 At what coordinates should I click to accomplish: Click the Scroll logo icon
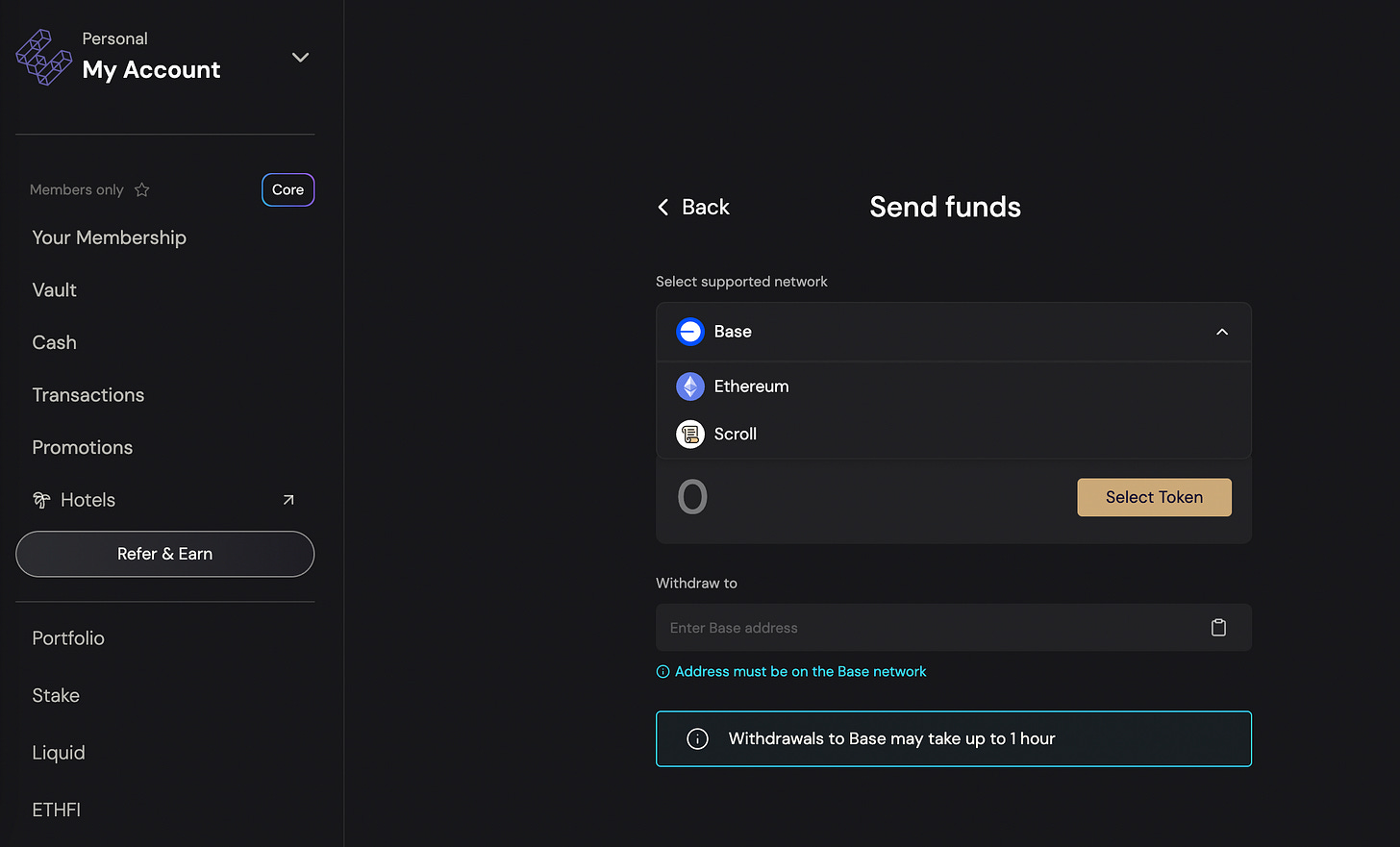click(690, 435)
